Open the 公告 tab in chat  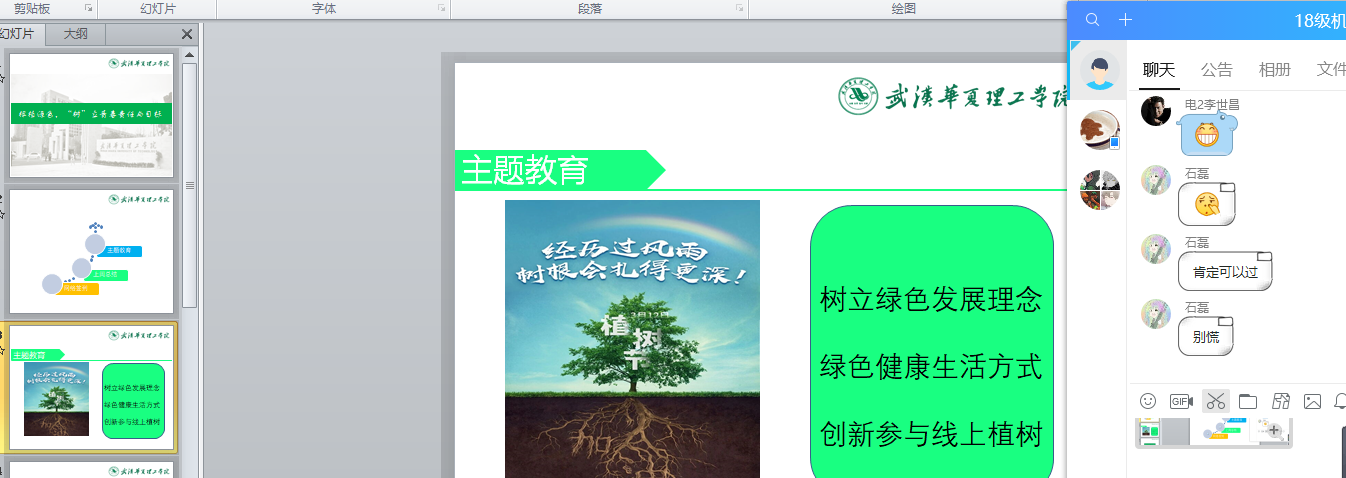[x=1216, y=70]
